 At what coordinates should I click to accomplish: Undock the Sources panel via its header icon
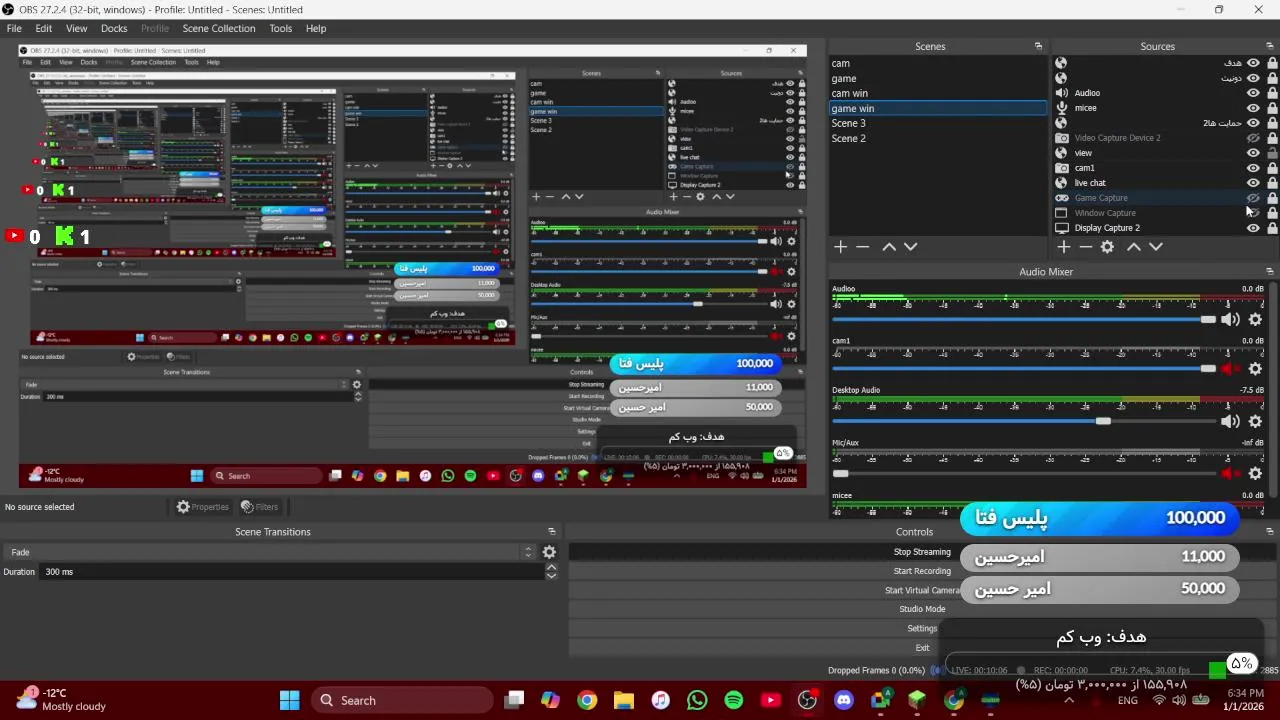pyautogui.click(x=1270, y=46)
